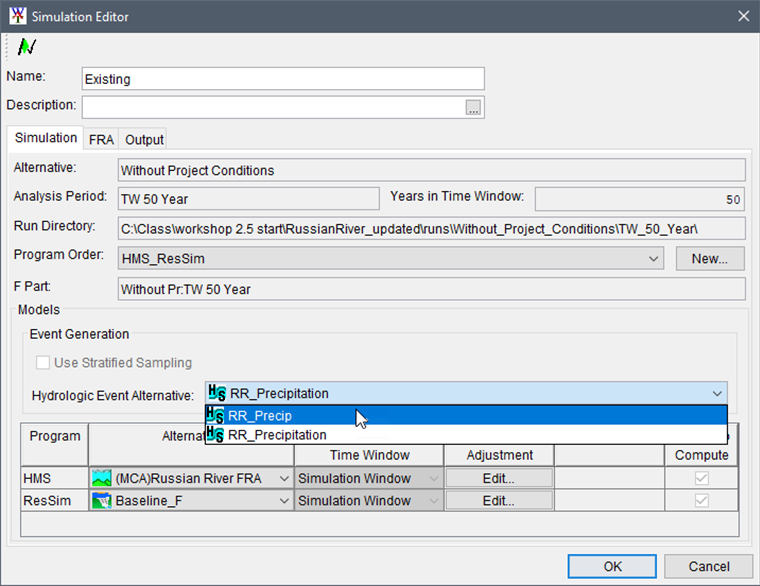Click the HMS icon beside RR_Precip option
The image size is (760, 586).
215,415
